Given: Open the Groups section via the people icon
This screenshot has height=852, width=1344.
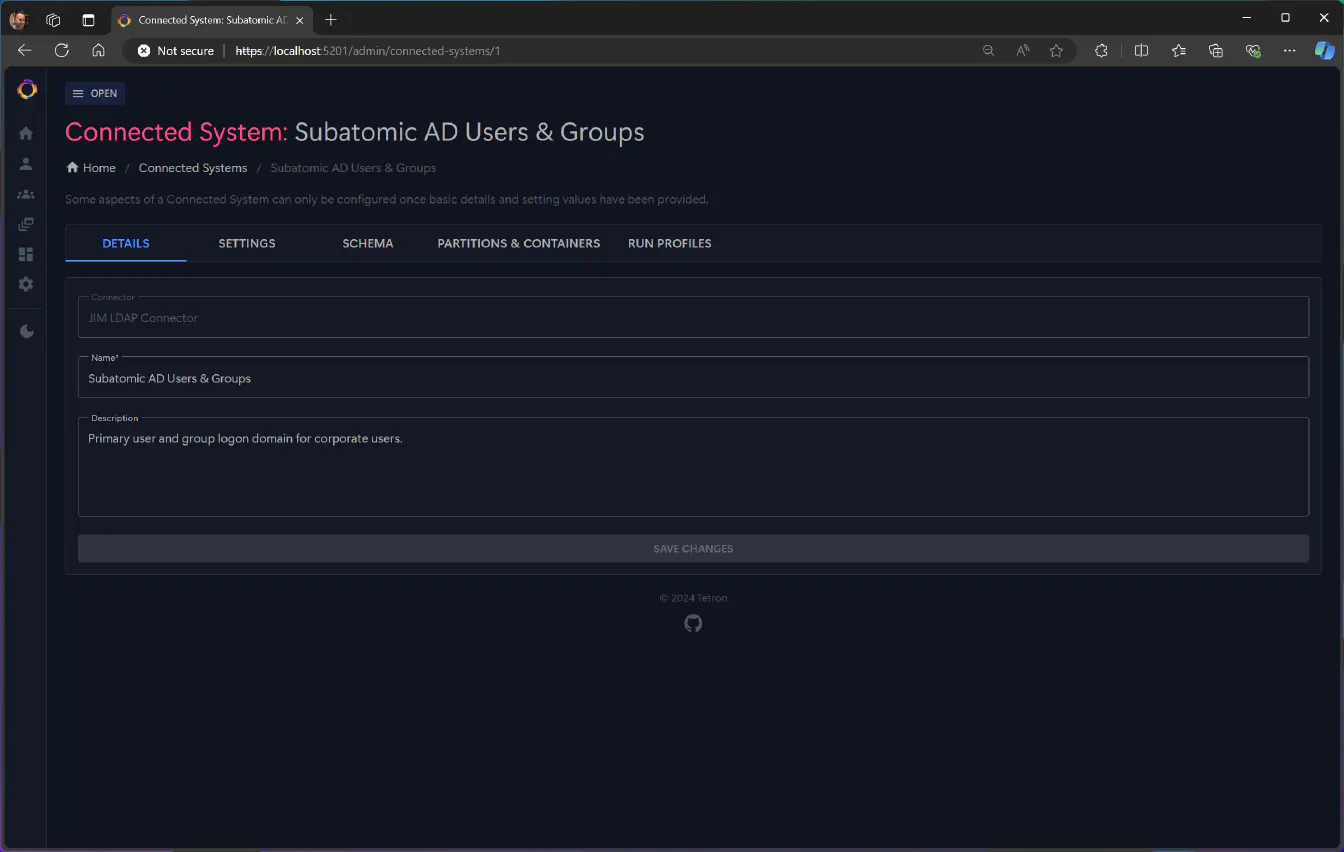Looking at the screenshot, I should (25, 194).
